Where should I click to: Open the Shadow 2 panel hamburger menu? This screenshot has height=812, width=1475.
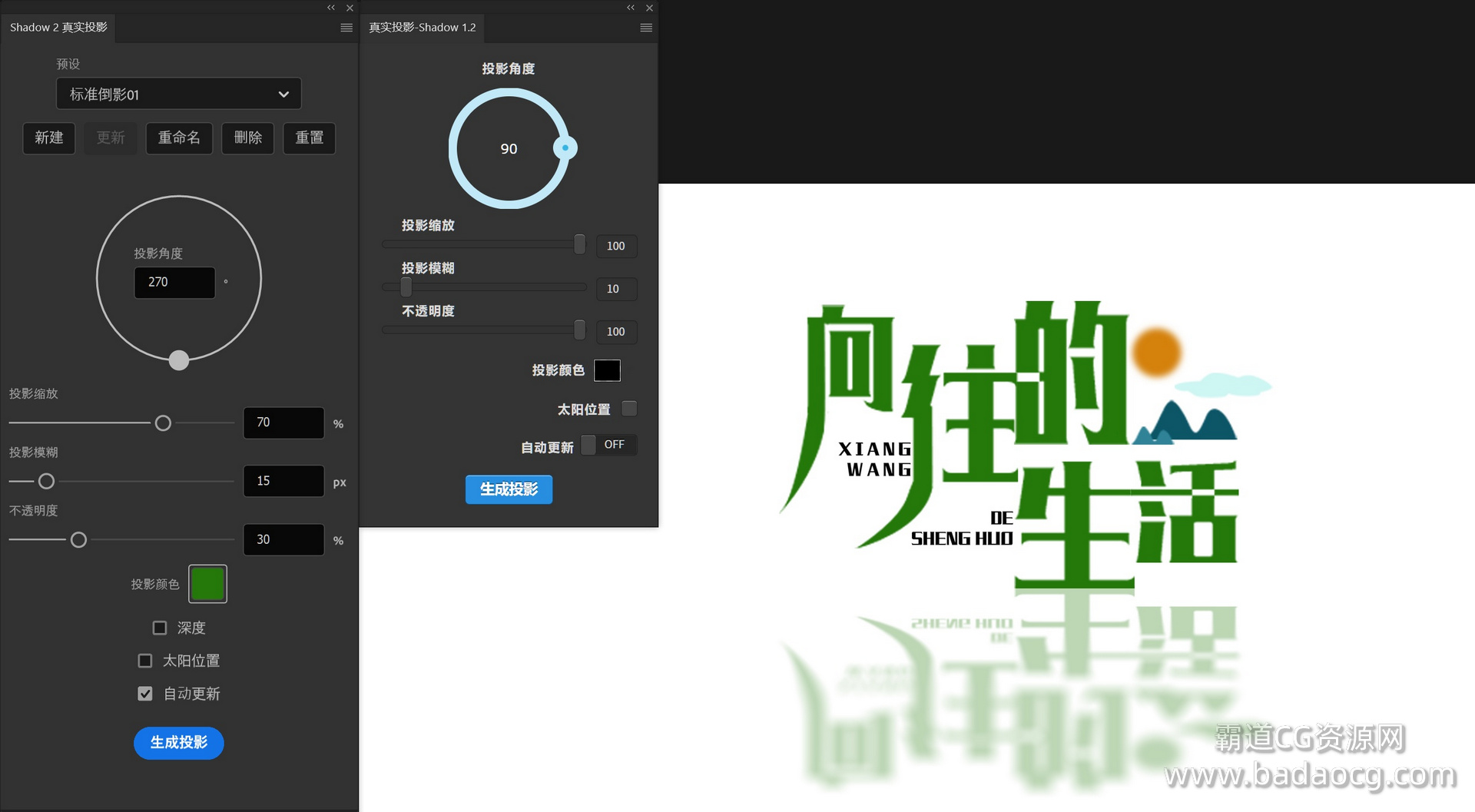click(x=346, y=28)
